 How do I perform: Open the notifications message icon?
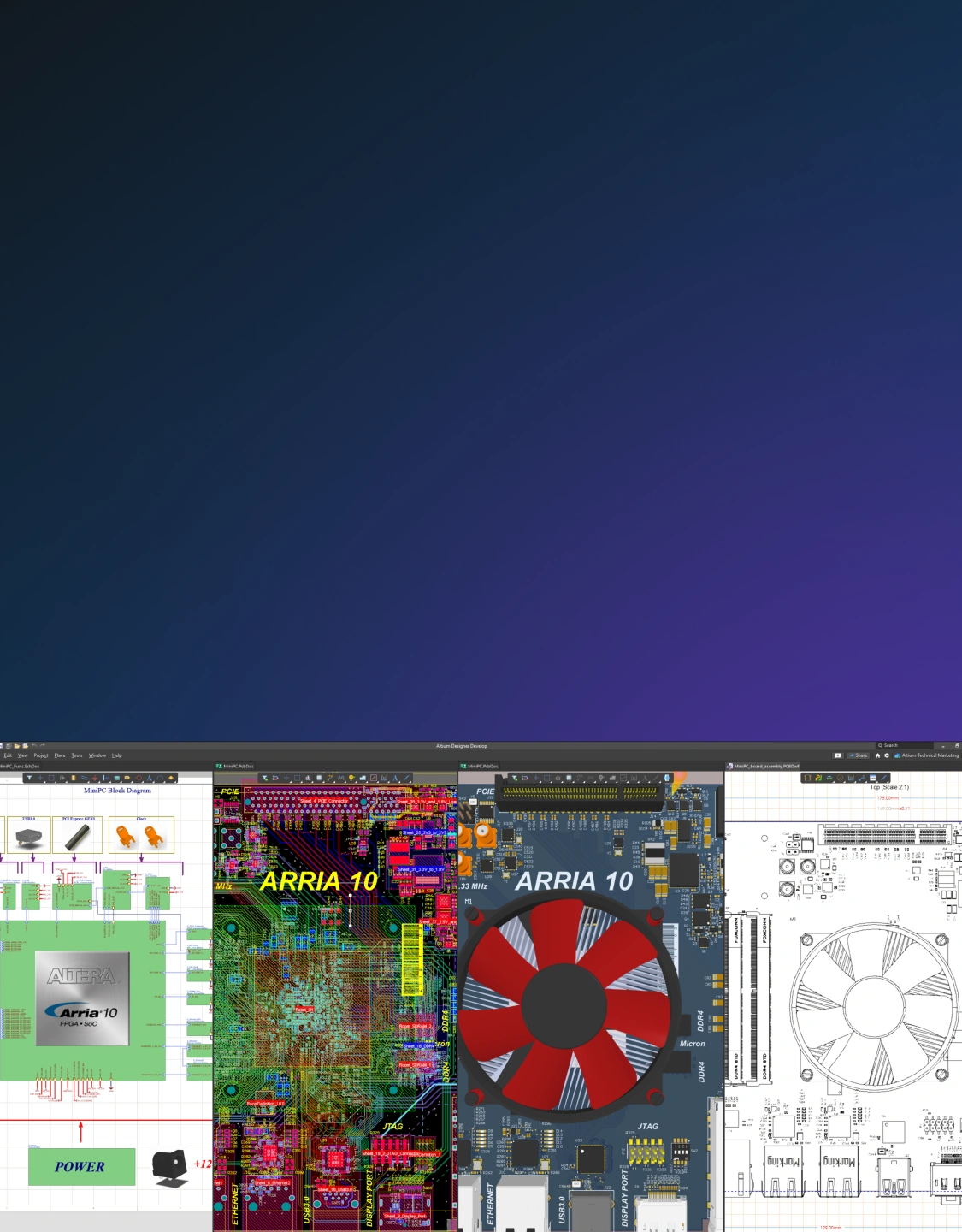point(838,755)
